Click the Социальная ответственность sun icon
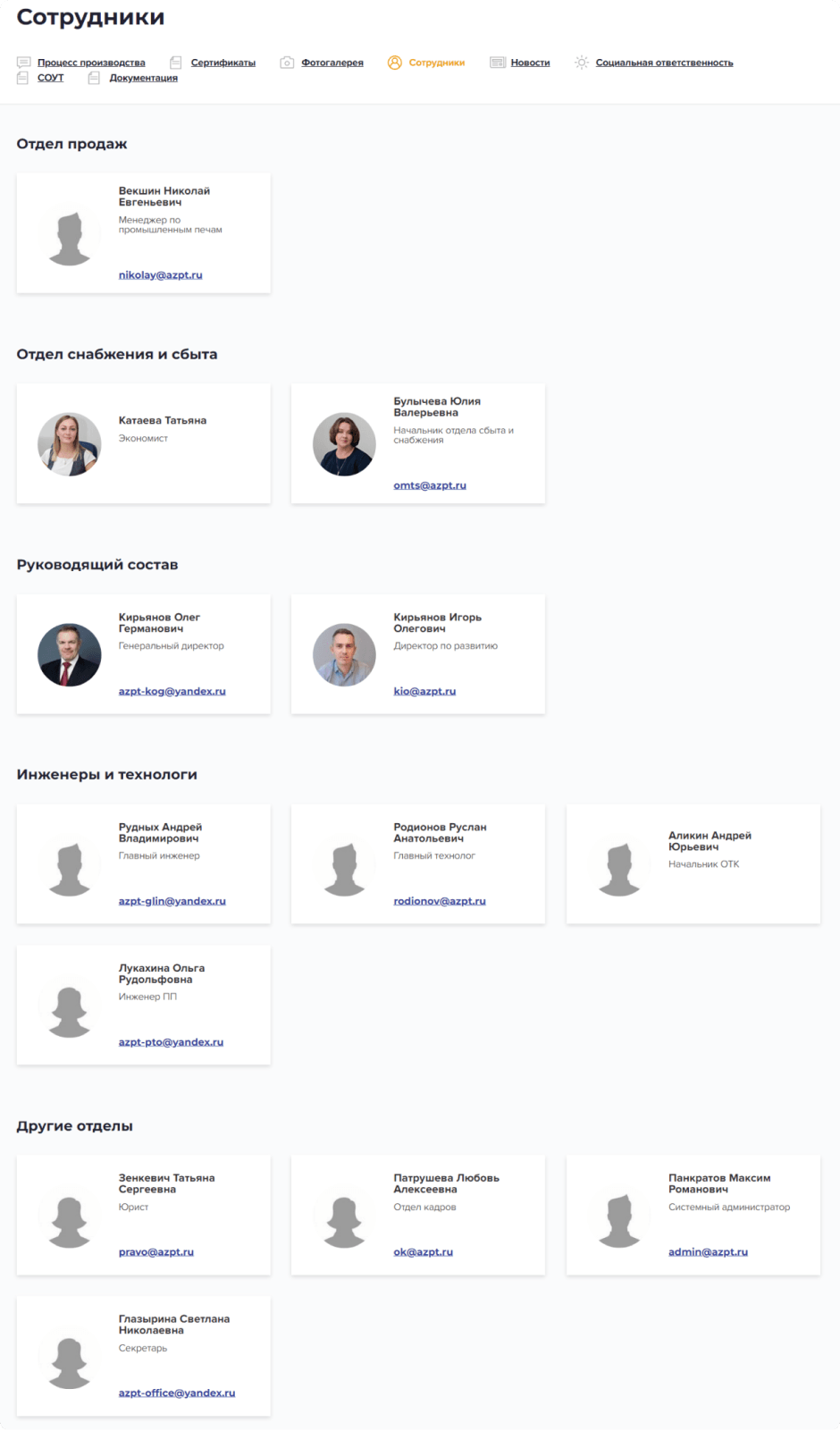The image size is (840, 1431). pyautogui.click(x=582, y=63)
